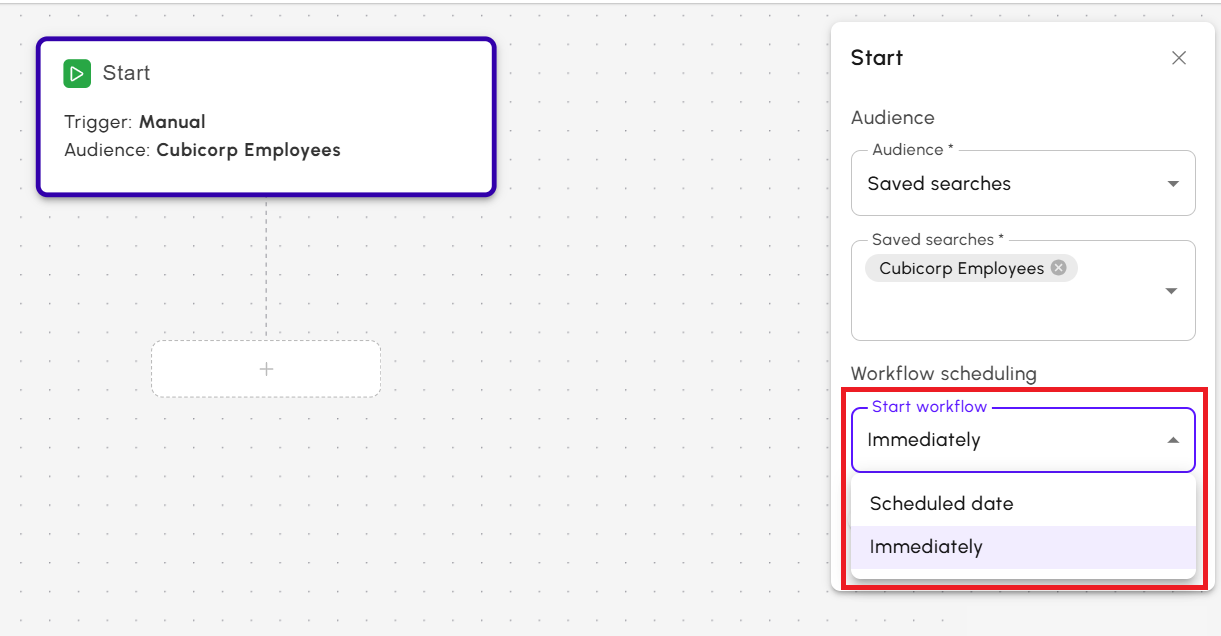Click the plus icon to add a step

(x=266, y=369)
